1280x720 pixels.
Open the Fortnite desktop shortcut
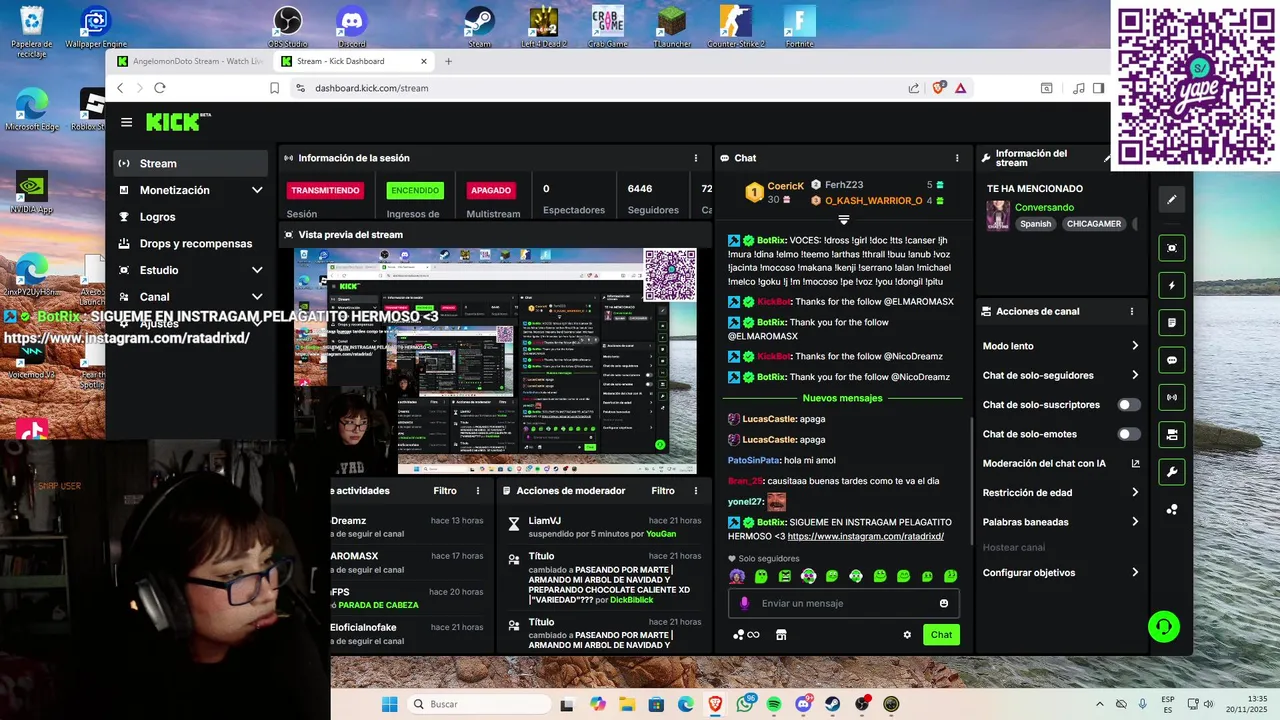(x=799, y=27)
